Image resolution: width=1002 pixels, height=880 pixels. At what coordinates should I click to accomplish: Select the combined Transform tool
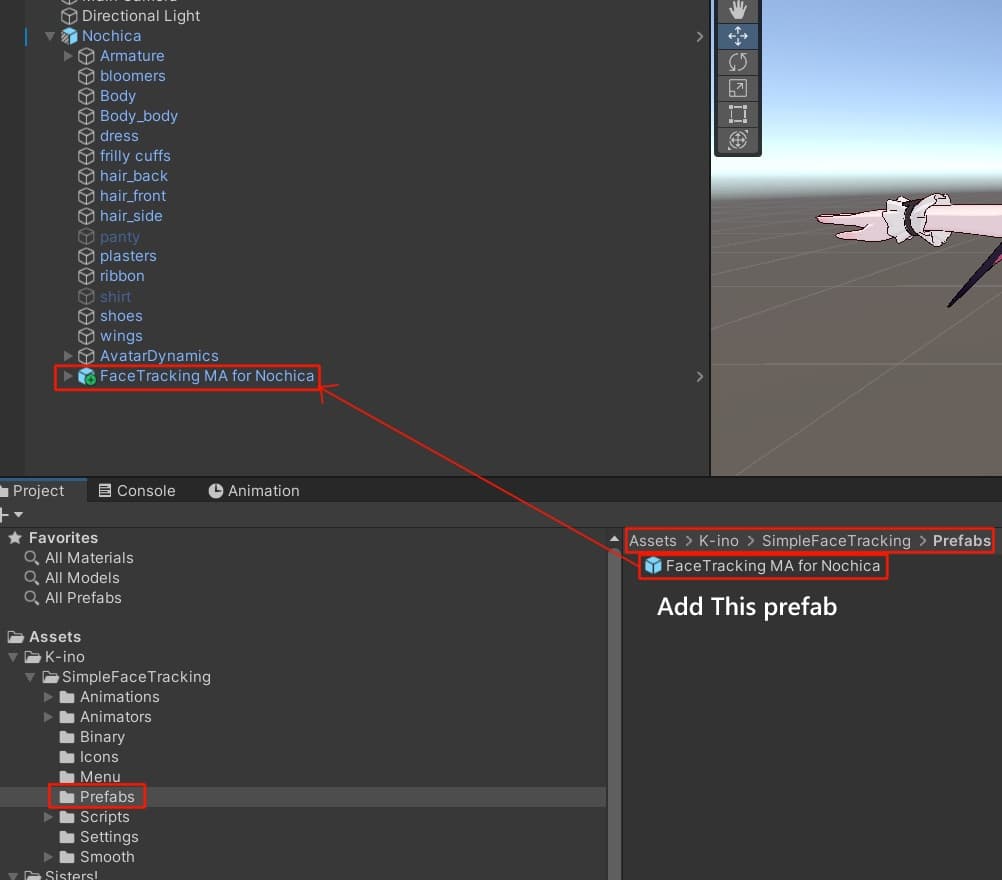point(737,140)
